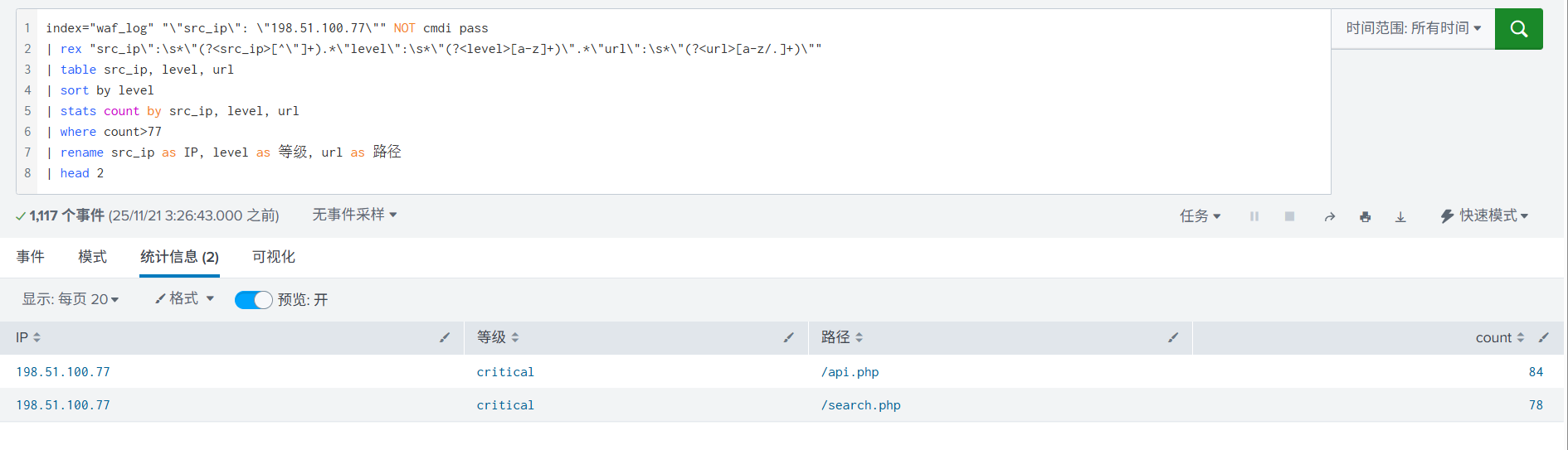This screenshot has height=450, width=1568.
Task: Click the /api.php path link
Action: (850, 372)
